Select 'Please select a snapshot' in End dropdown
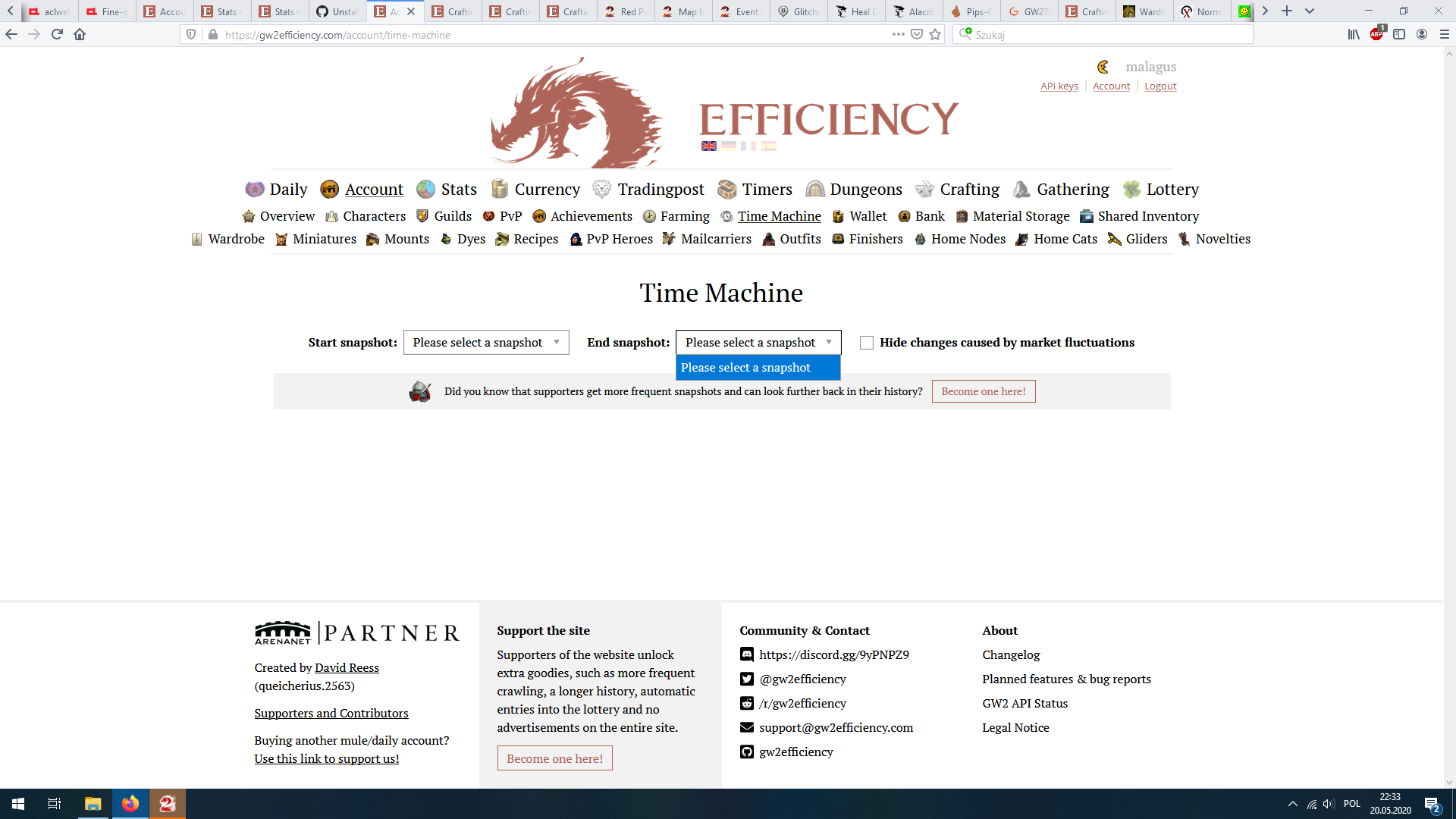Viewport: 1456px width, 819px height. [758, 367]
